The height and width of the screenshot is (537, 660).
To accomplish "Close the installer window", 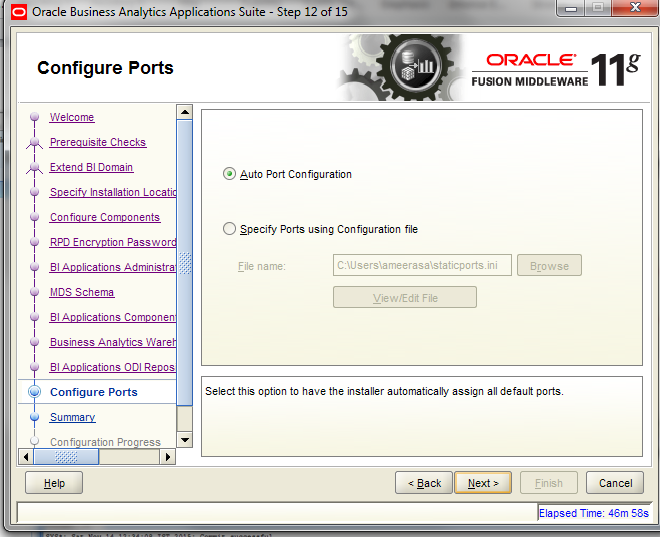I will tap(635, 7).
